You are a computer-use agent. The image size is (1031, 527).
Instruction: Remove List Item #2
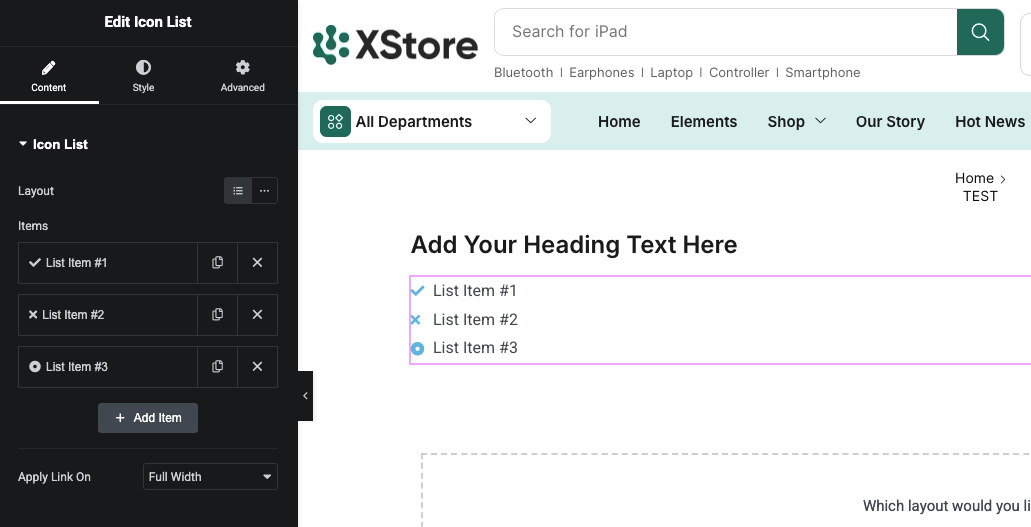tap(257, 314)
